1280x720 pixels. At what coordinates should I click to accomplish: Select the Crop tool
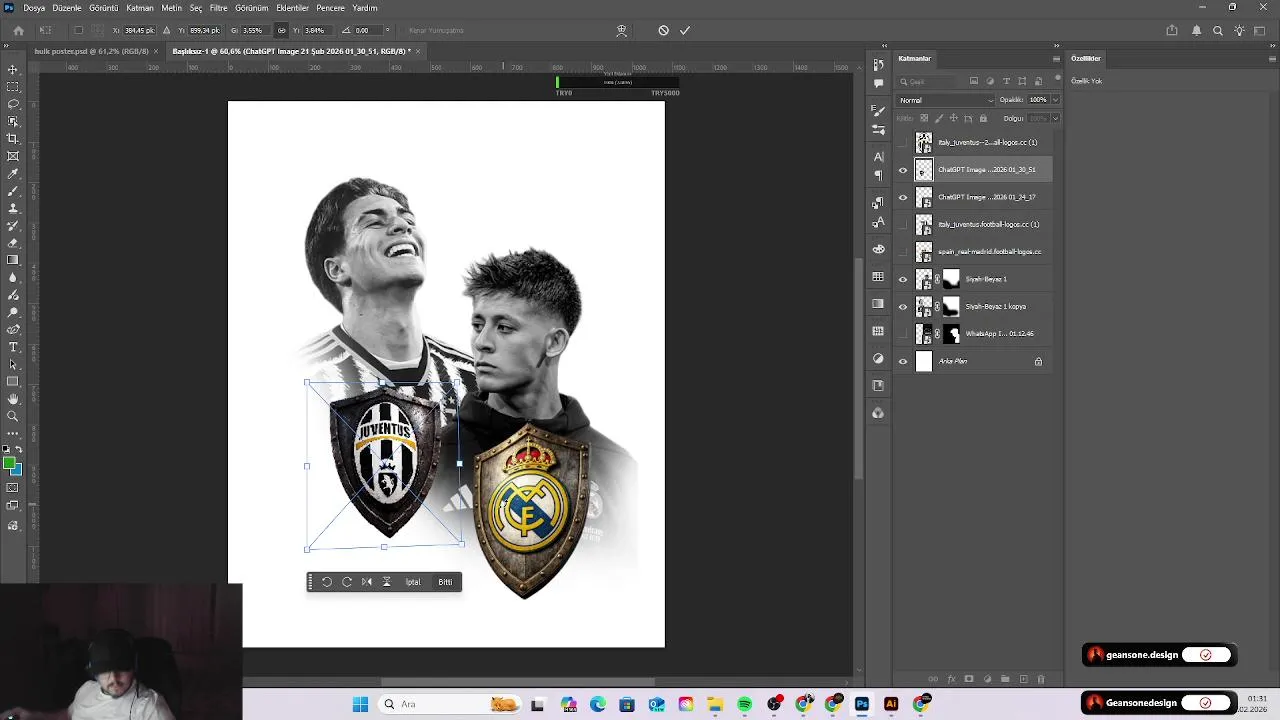pos(13,139)
